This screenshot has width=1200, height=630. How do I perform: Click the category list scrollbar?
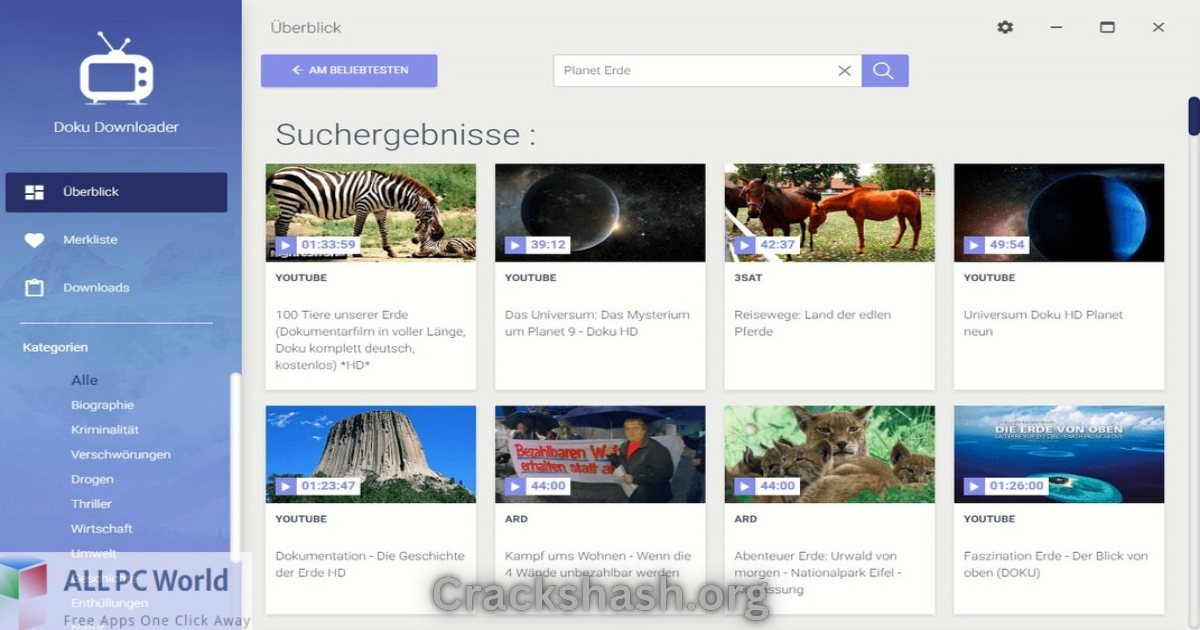click(x=235, y=465)
